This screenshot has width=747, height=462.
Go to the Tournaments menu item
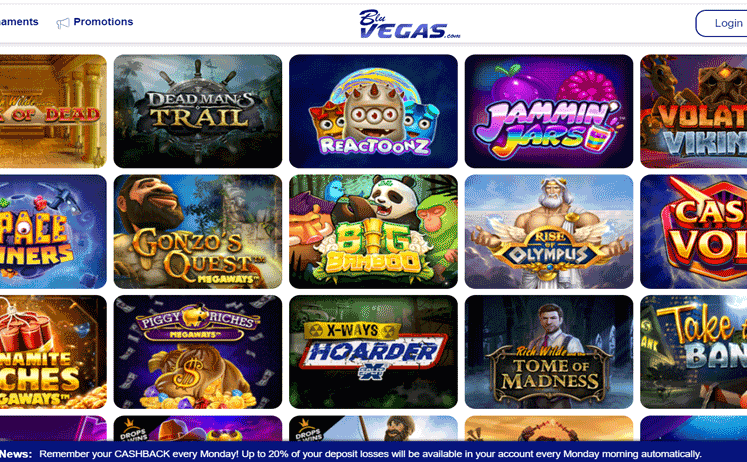click(x=19, y=22)
